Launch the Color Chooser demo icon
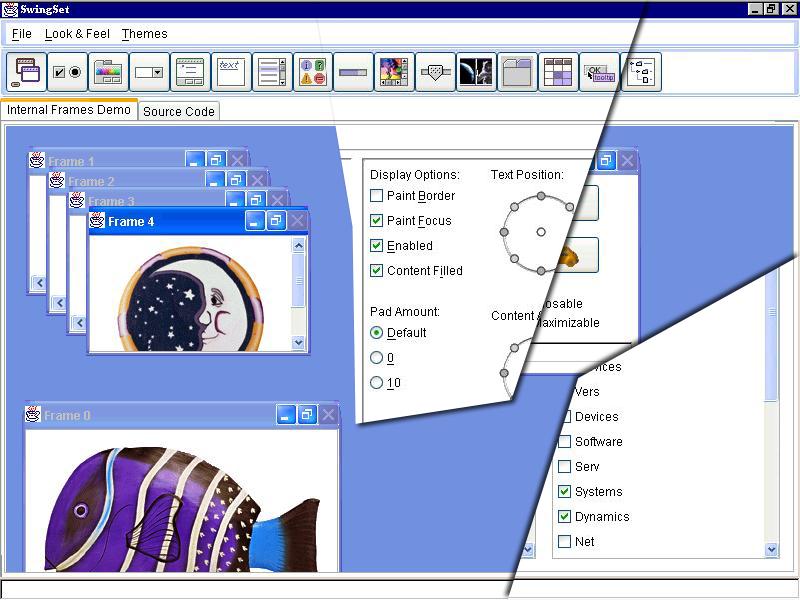This screenshot has width=800, height=600. (x=109, y=72)
